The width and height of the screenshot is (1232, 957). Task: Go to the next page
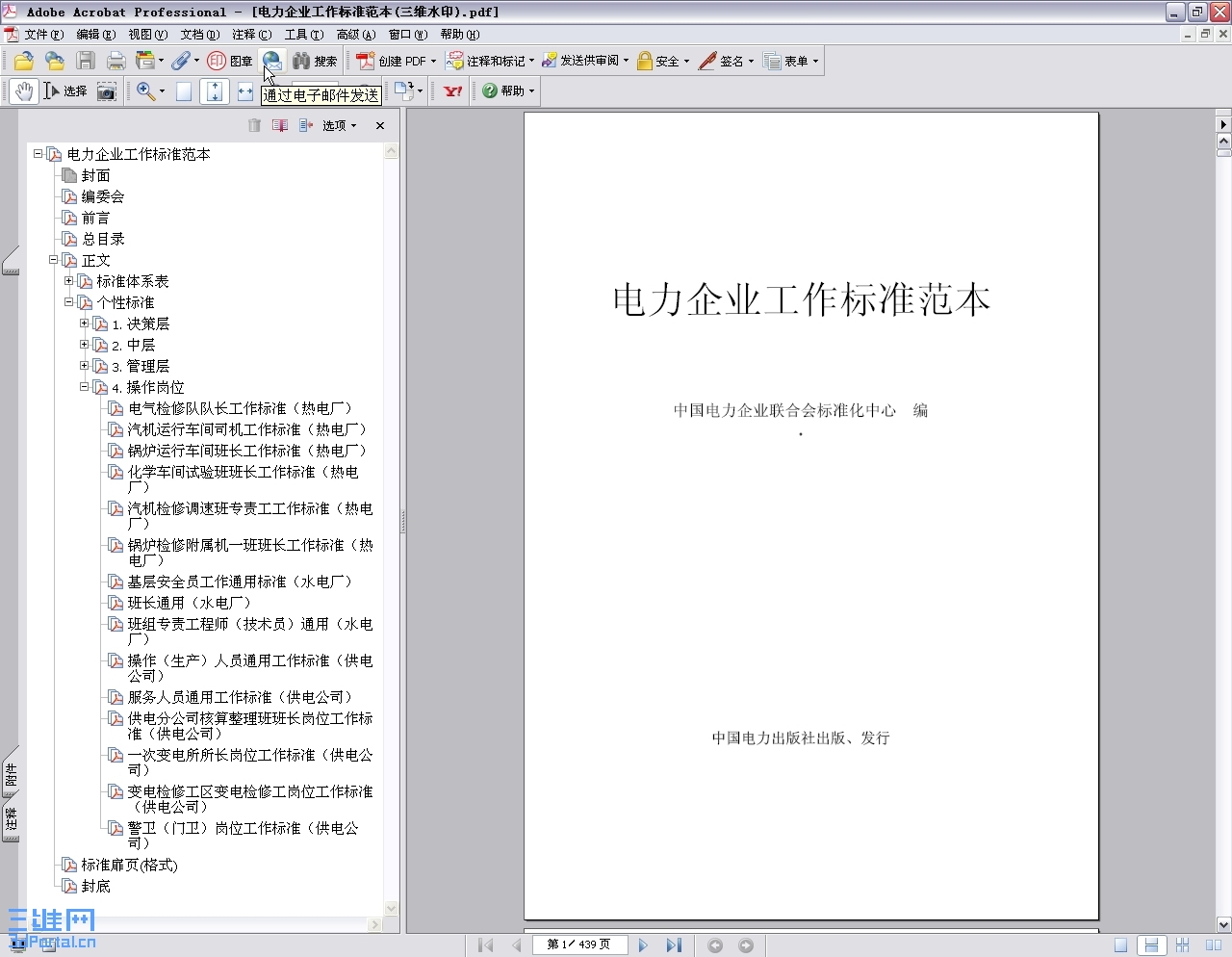point(643,945)
